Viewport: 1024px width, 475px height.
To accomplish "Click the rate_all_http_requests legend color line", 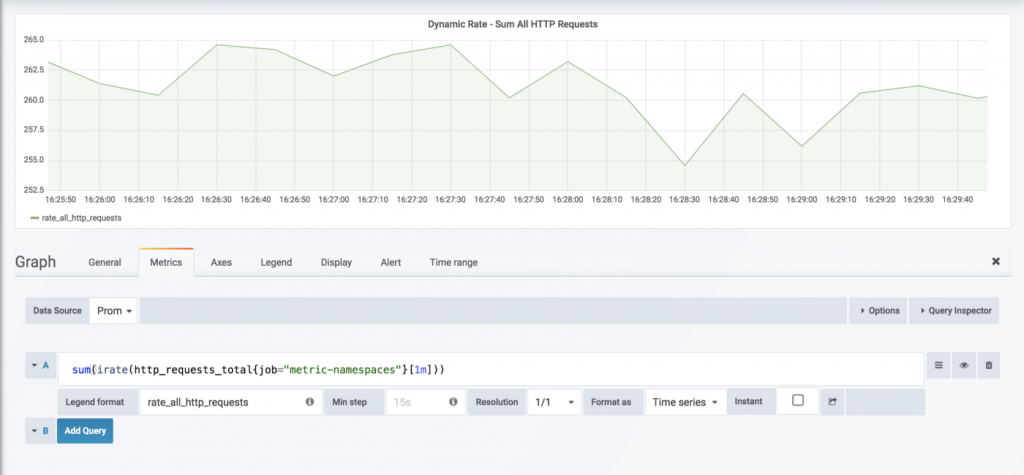I will coord(35,216).
